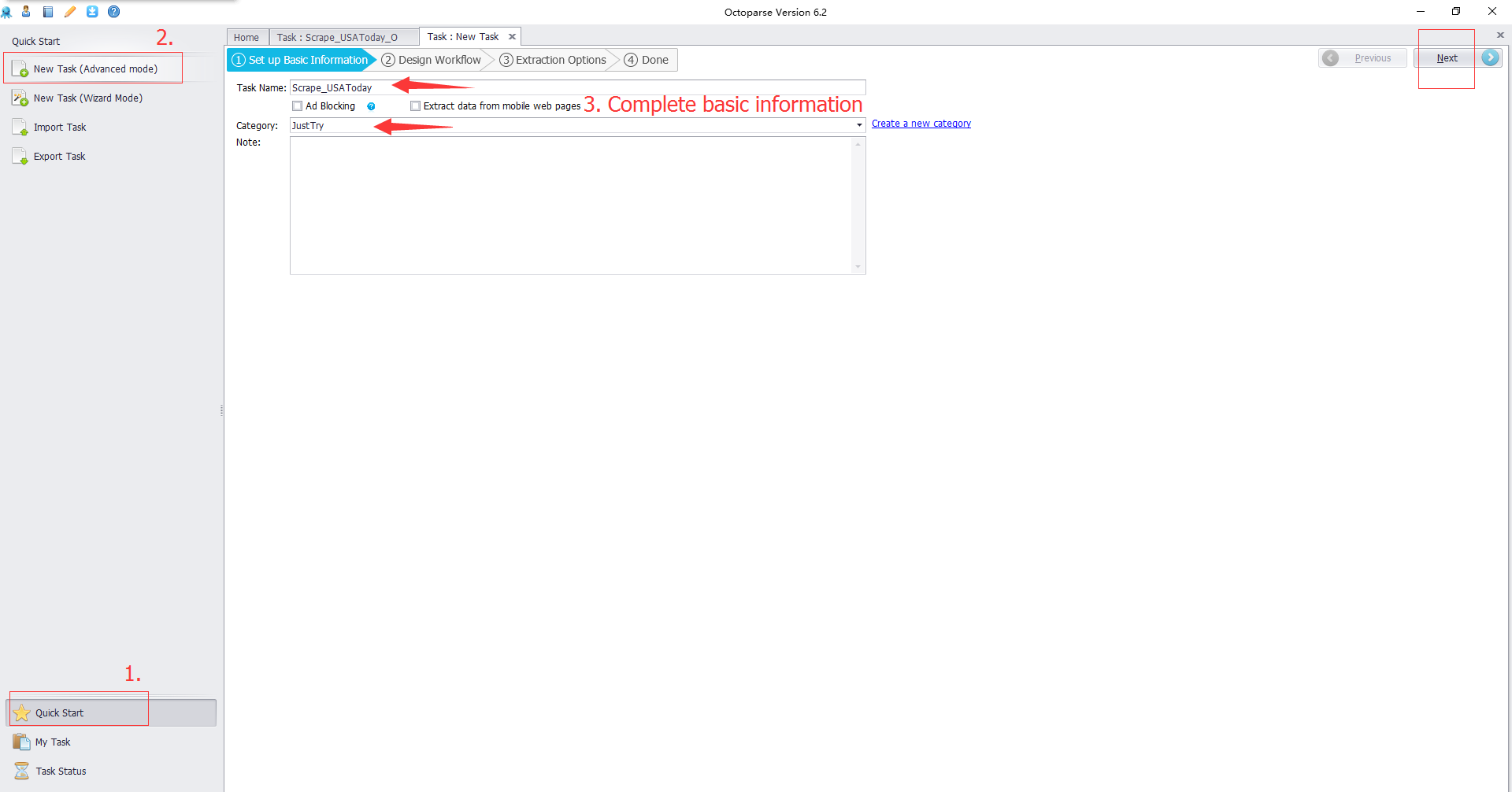Click the Octoparse Version 6.2 title text
Viewport: 1512px width, 792px height.
776,13
